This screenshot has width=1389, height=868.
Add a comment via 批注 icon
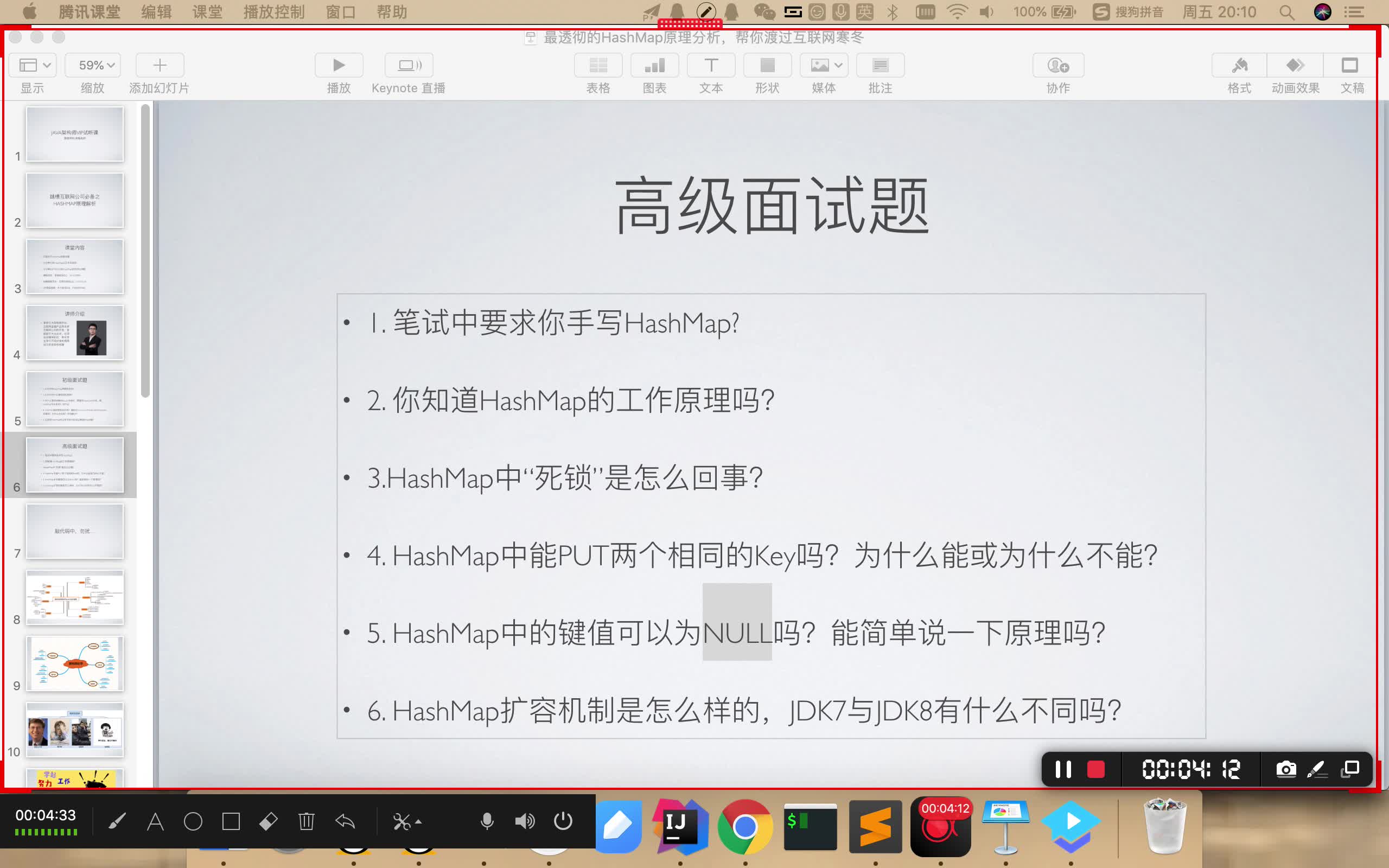(880, 66)
